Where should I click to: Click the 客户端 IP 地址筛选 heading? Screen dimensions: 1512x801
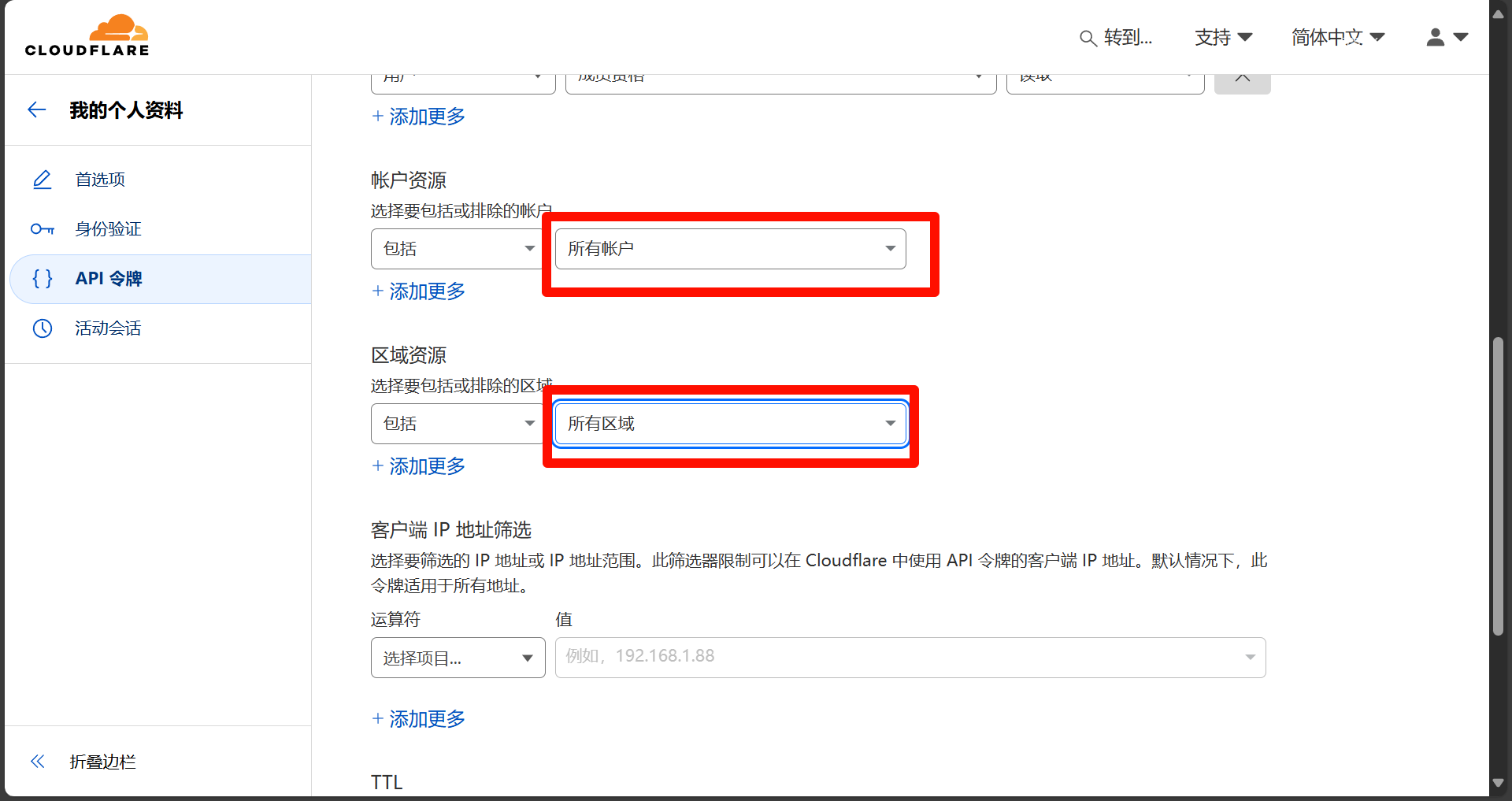(451, 530)
